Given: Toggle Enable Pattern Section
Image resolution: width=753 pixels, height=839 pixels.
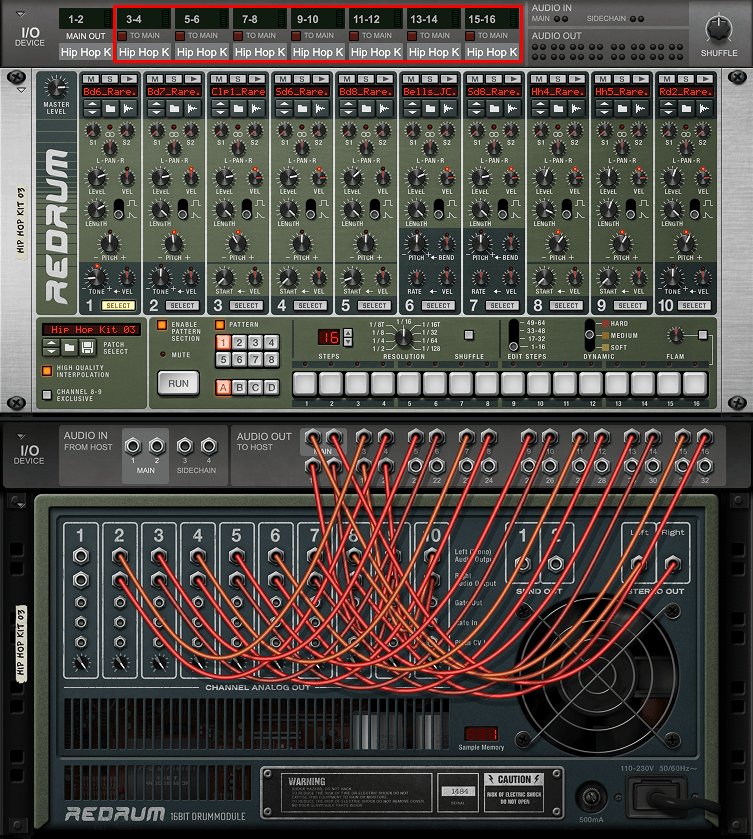Looking at the screenshot, I should (x=162, y=325).
